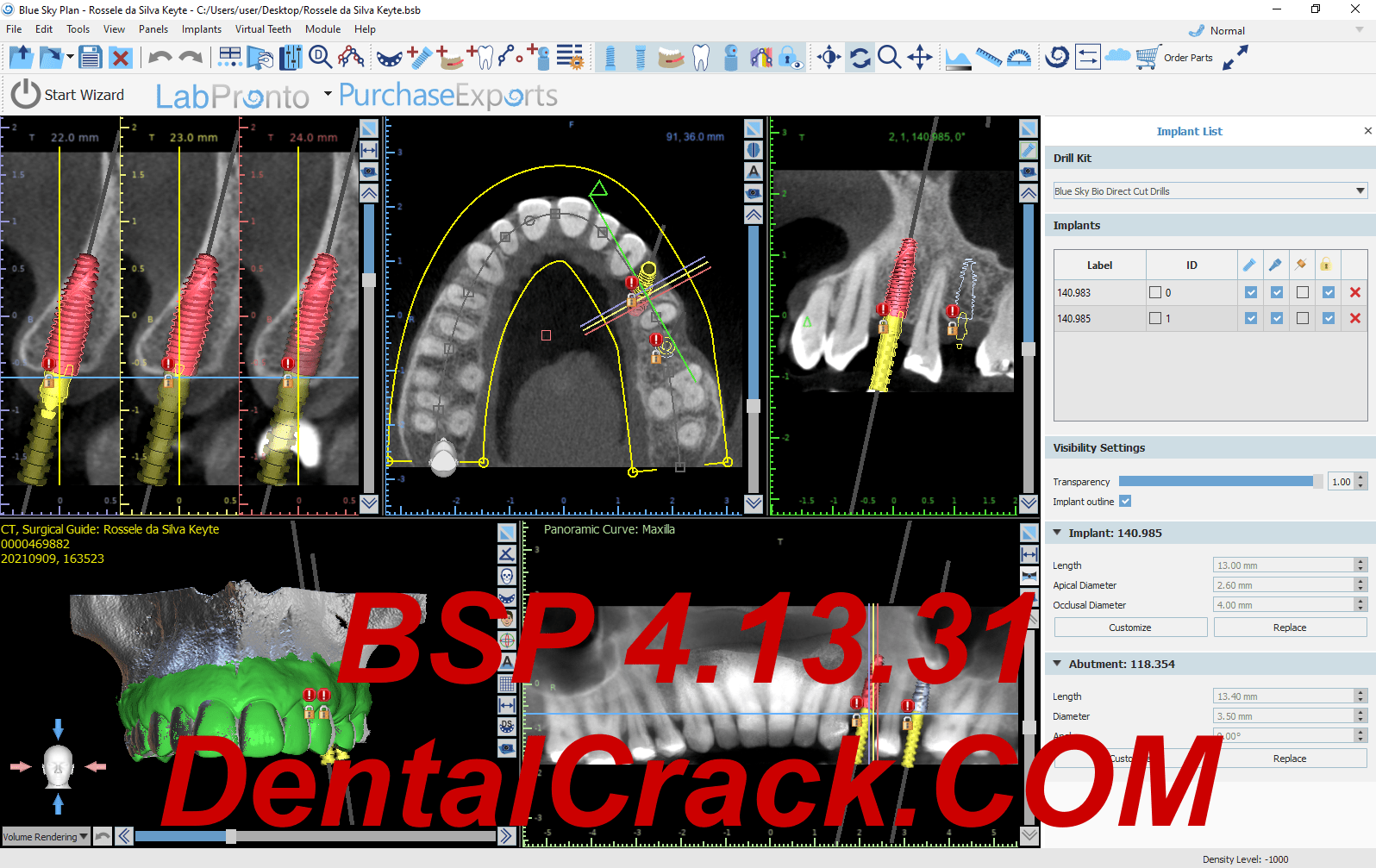Toggle the second visibility checkbox for 140.985
This screenshot has height=868, width=1376.
pos(1277,318)
